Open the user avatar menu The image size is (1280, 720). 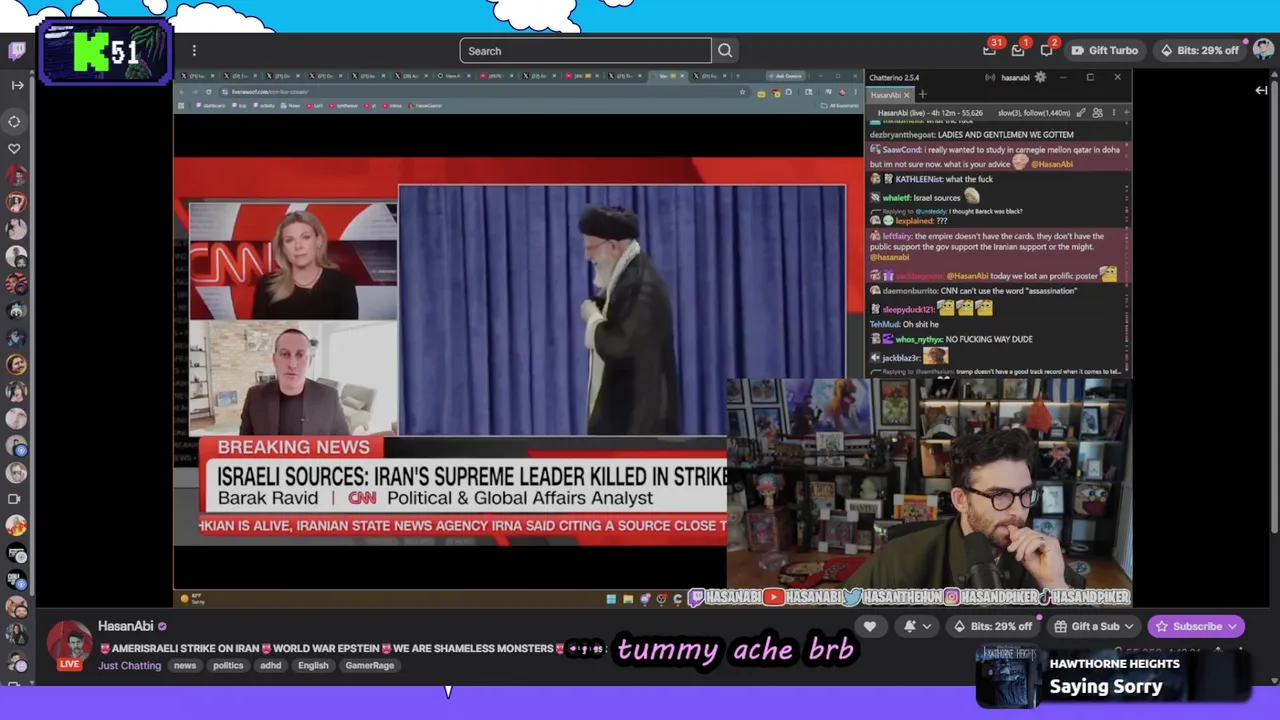click(x=1263, y=50)
